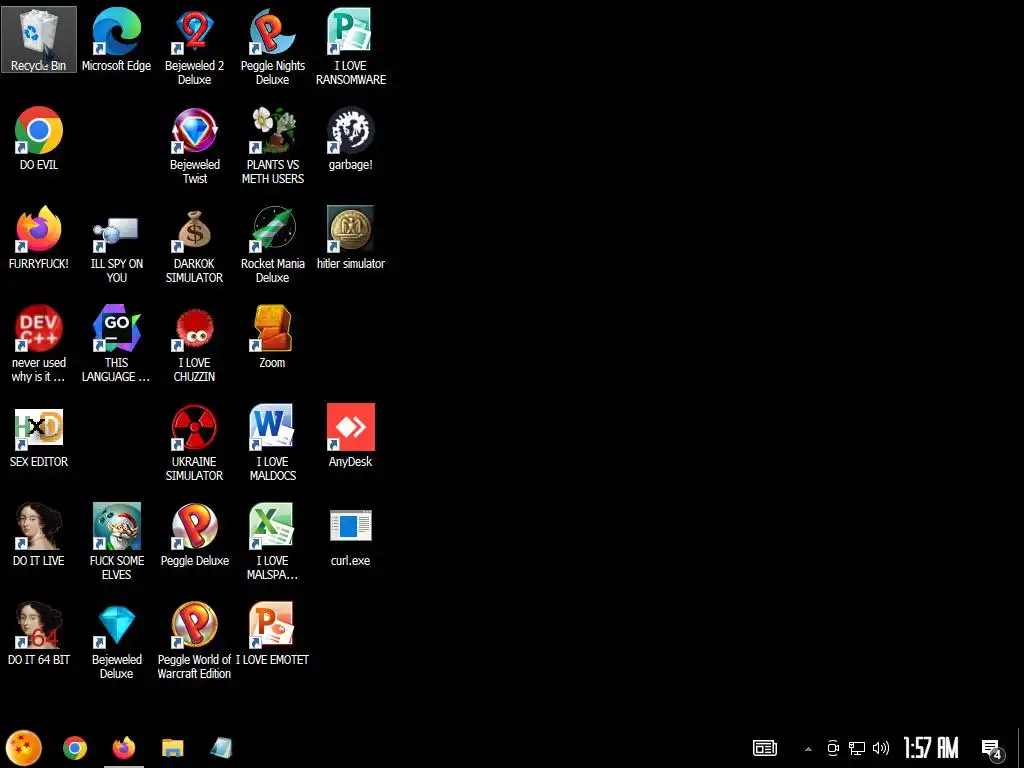Expand the hidden system tray icons
Image resolution: width=1024 pixels, height=768 pixels.
[x=808, y=749]
